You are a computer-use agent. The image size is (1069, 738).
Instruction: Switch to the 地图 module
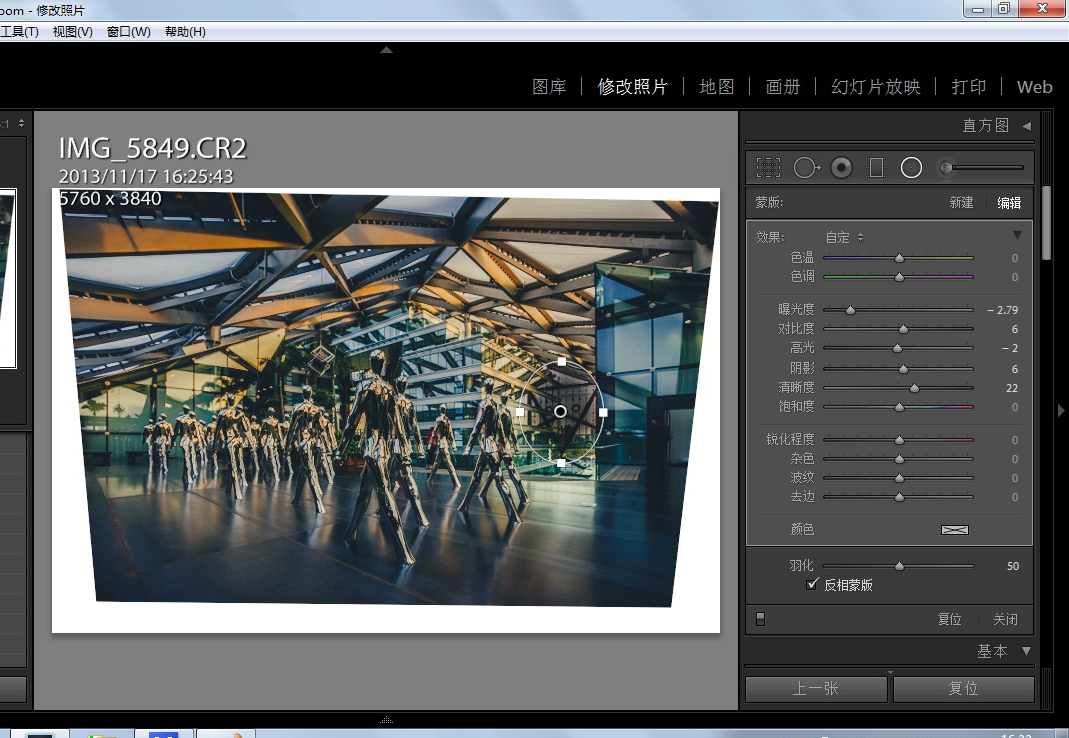click(717, 87)
